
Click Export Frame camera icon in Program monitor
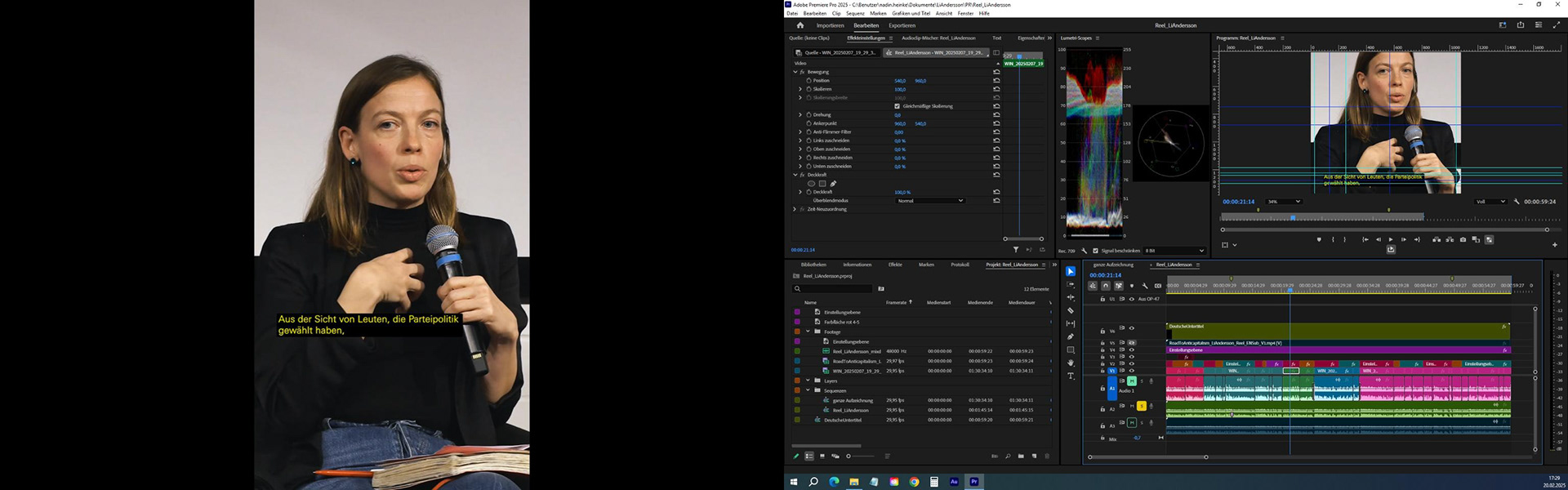pyautogui.click(x=1463, y=239)
